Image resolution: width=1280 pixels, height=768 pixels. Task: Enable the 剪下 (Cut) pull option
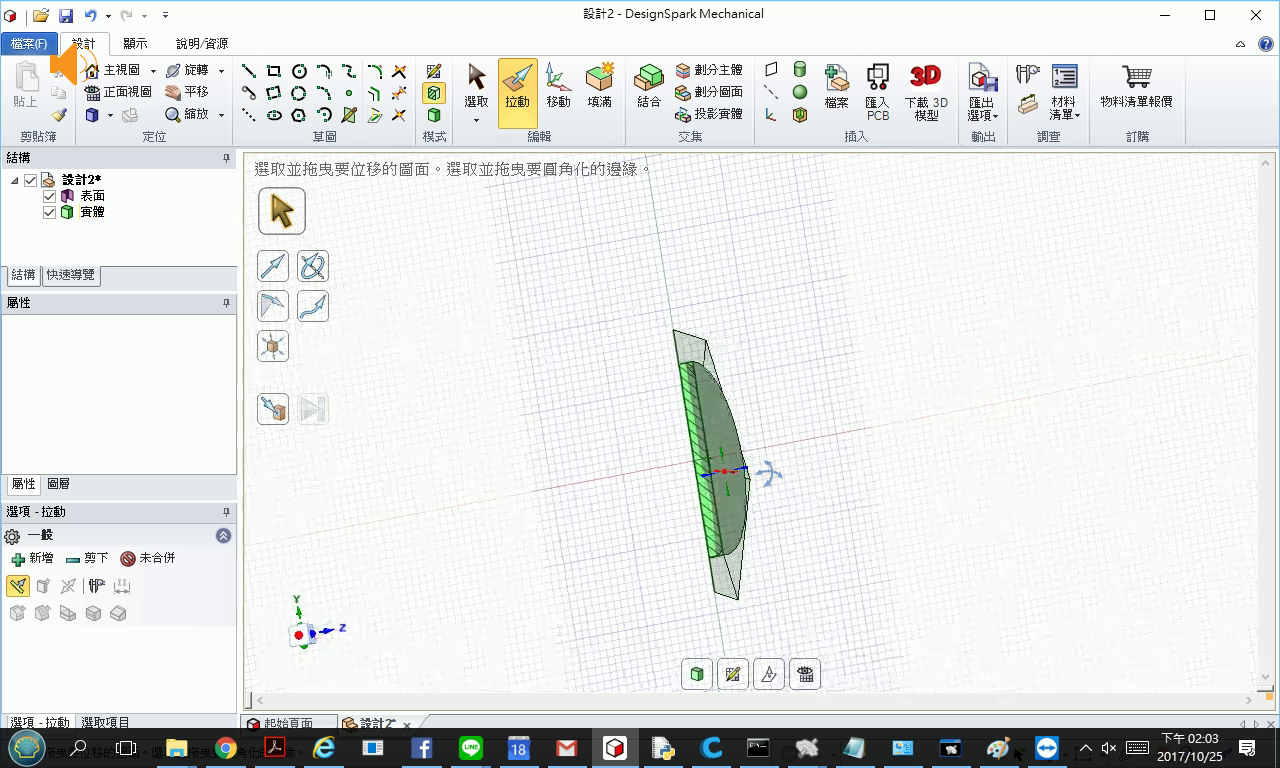87,558
